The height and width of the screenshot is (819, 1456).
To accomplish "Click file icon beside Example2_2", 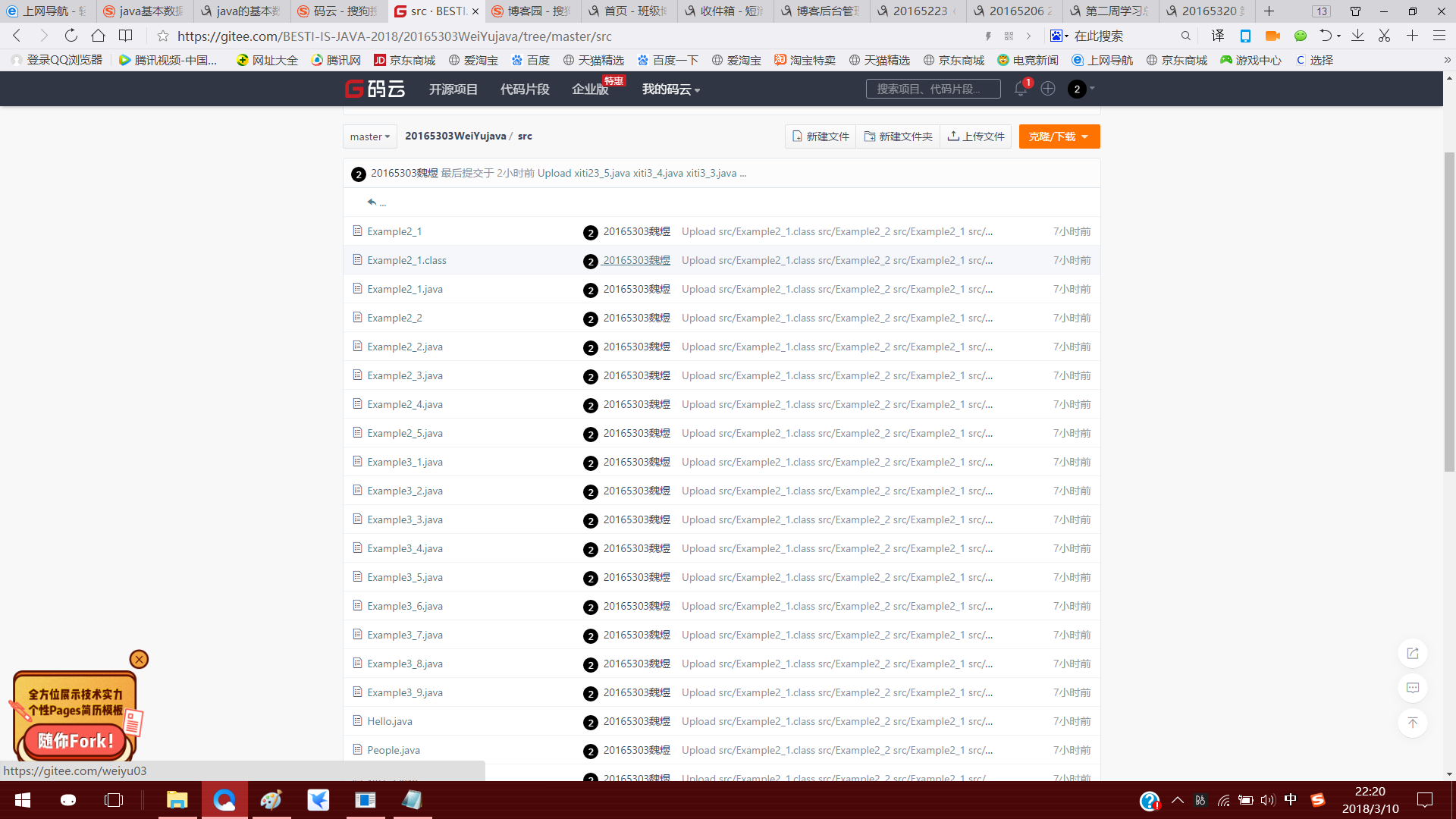I will coord(357,317).
